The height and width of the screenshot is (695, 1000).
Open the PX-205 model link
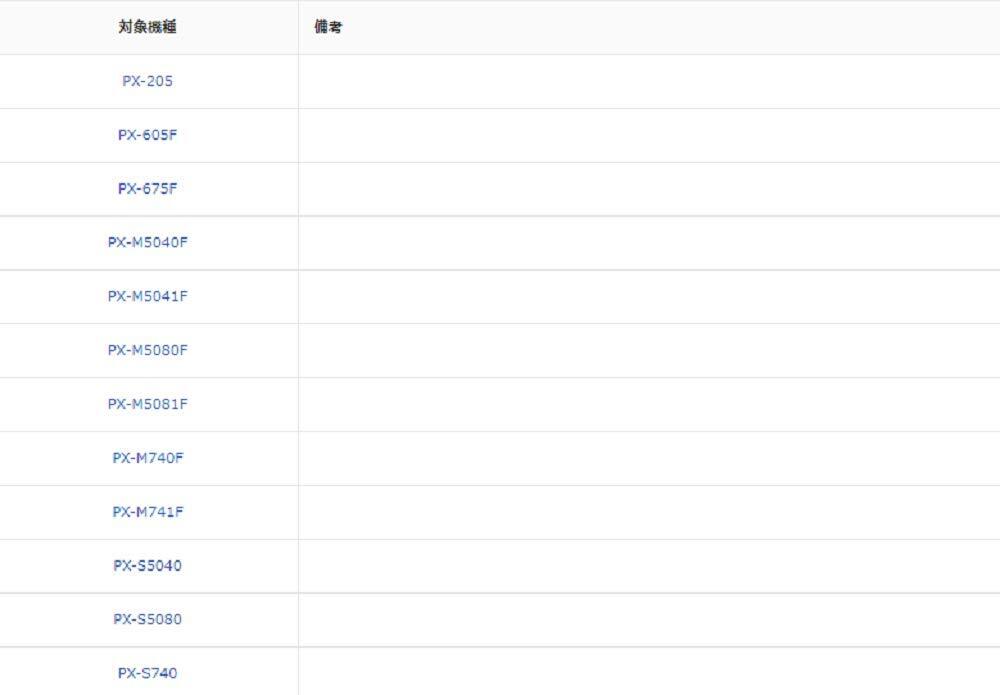(x=147, y=81)
